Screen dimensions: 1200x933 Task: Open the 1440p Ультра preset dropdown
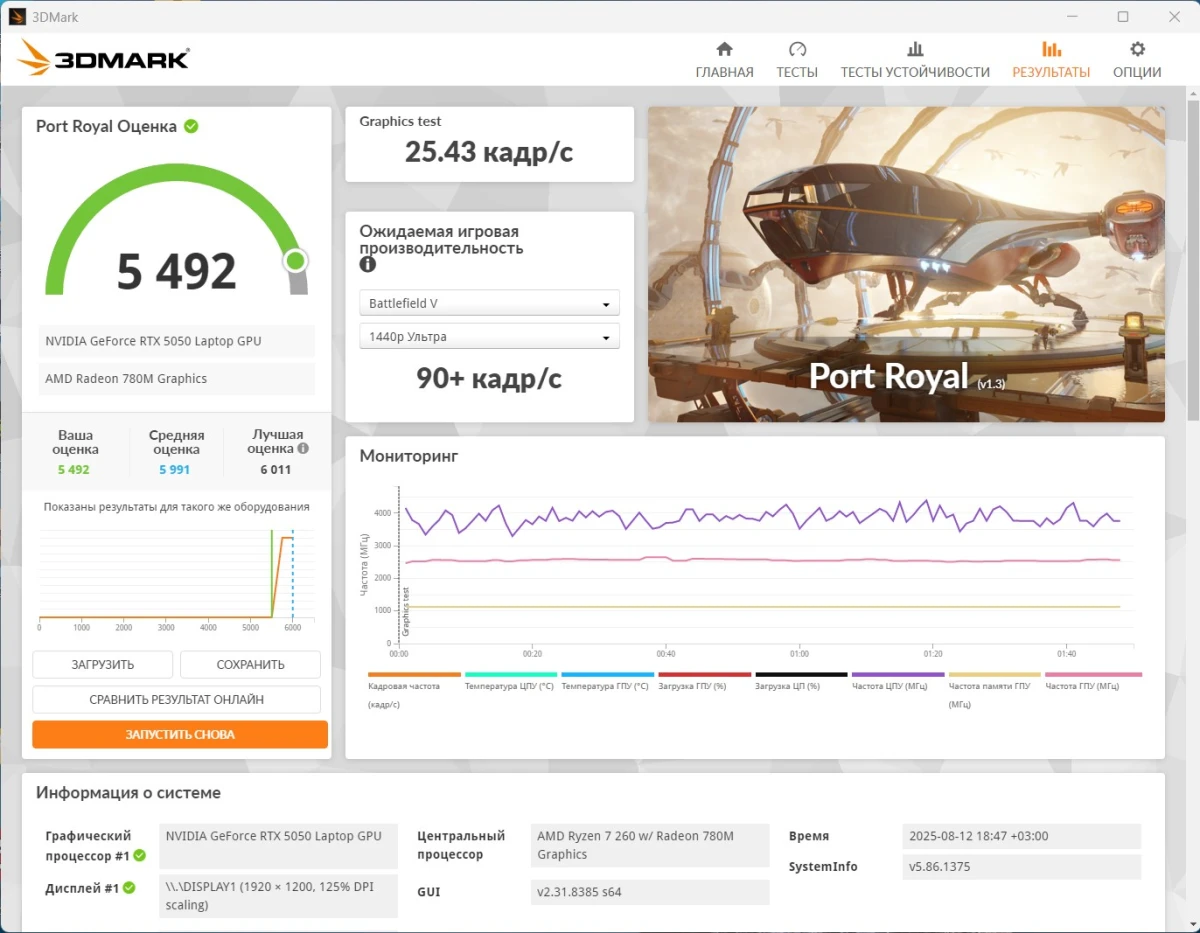(489, 336)
